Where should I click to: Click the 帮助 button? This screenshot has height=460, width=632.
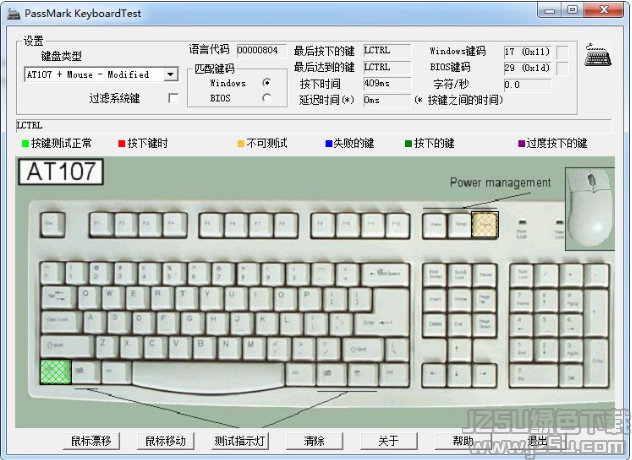point(463,441)
